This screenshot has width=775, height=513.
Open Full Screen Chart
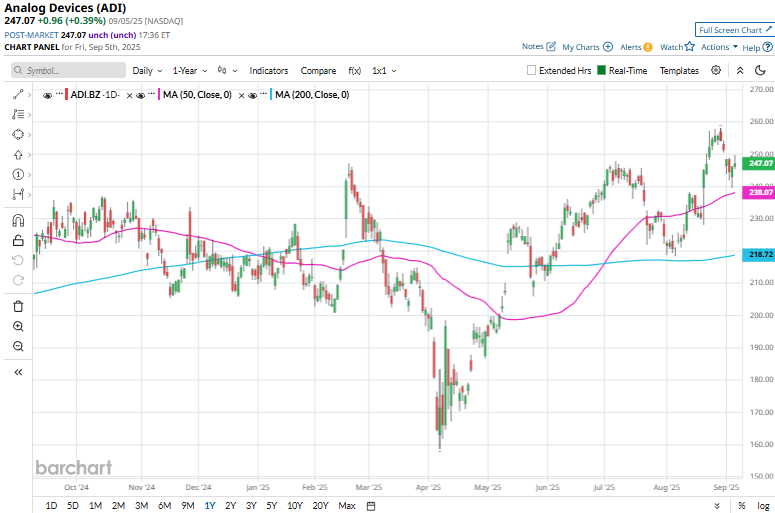point(735,30)
